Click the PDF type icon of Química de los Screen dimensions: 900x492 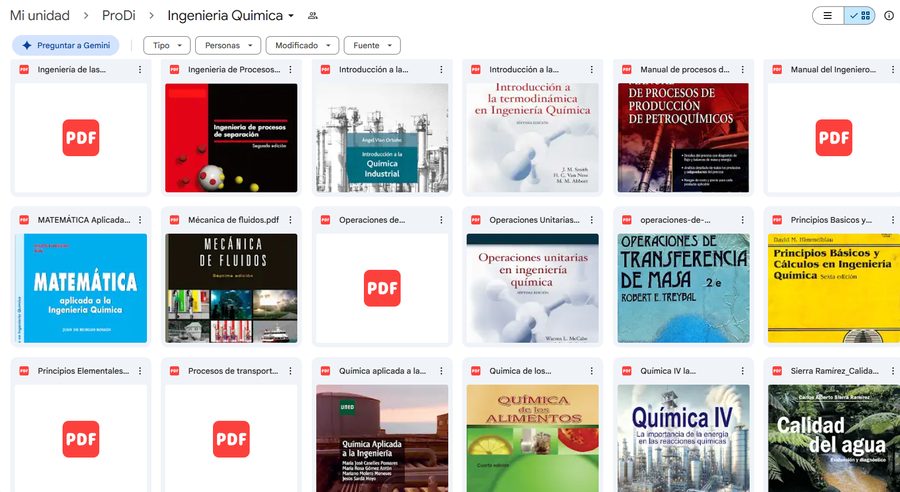pos(476,371)
